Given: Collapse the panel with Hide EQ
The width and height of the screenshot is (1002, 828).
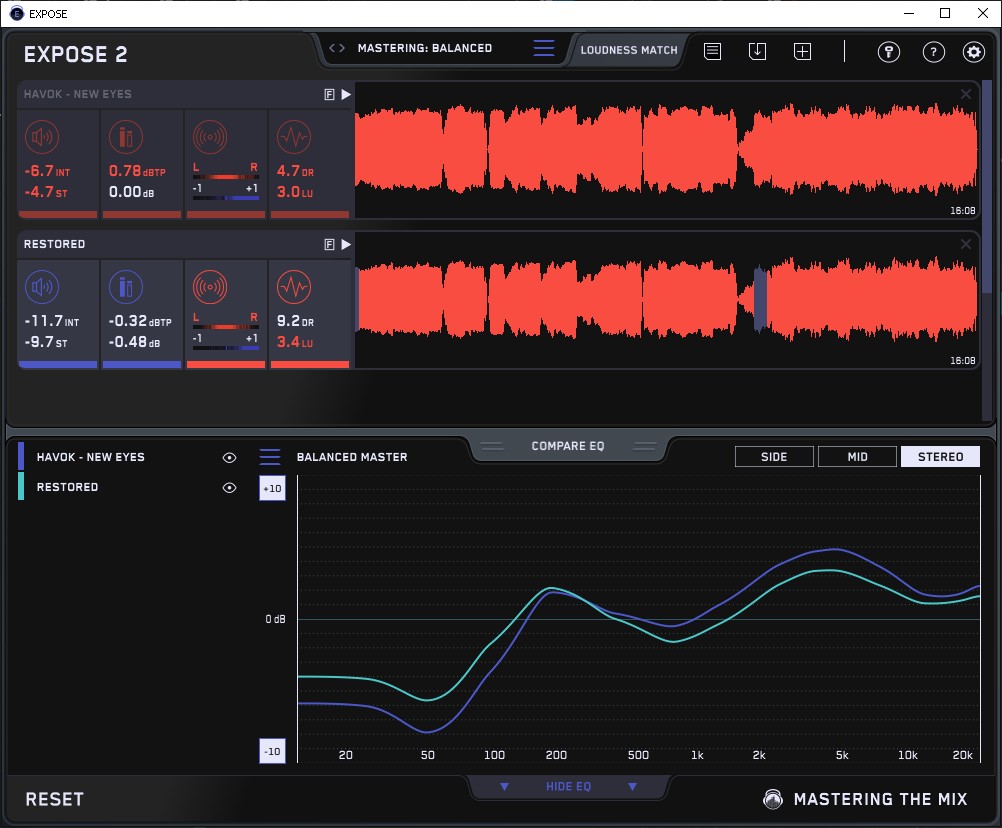Looking at the screenshot, I should tap(568, 787).
